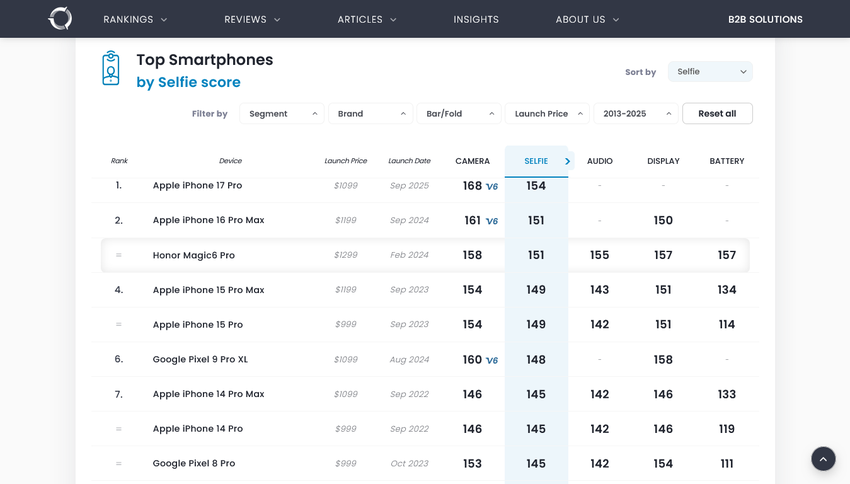This screenshot has height=484, width=850.
Task: Expand the Bar/Fold filter dropdown
Action: [x=458, y=114]
